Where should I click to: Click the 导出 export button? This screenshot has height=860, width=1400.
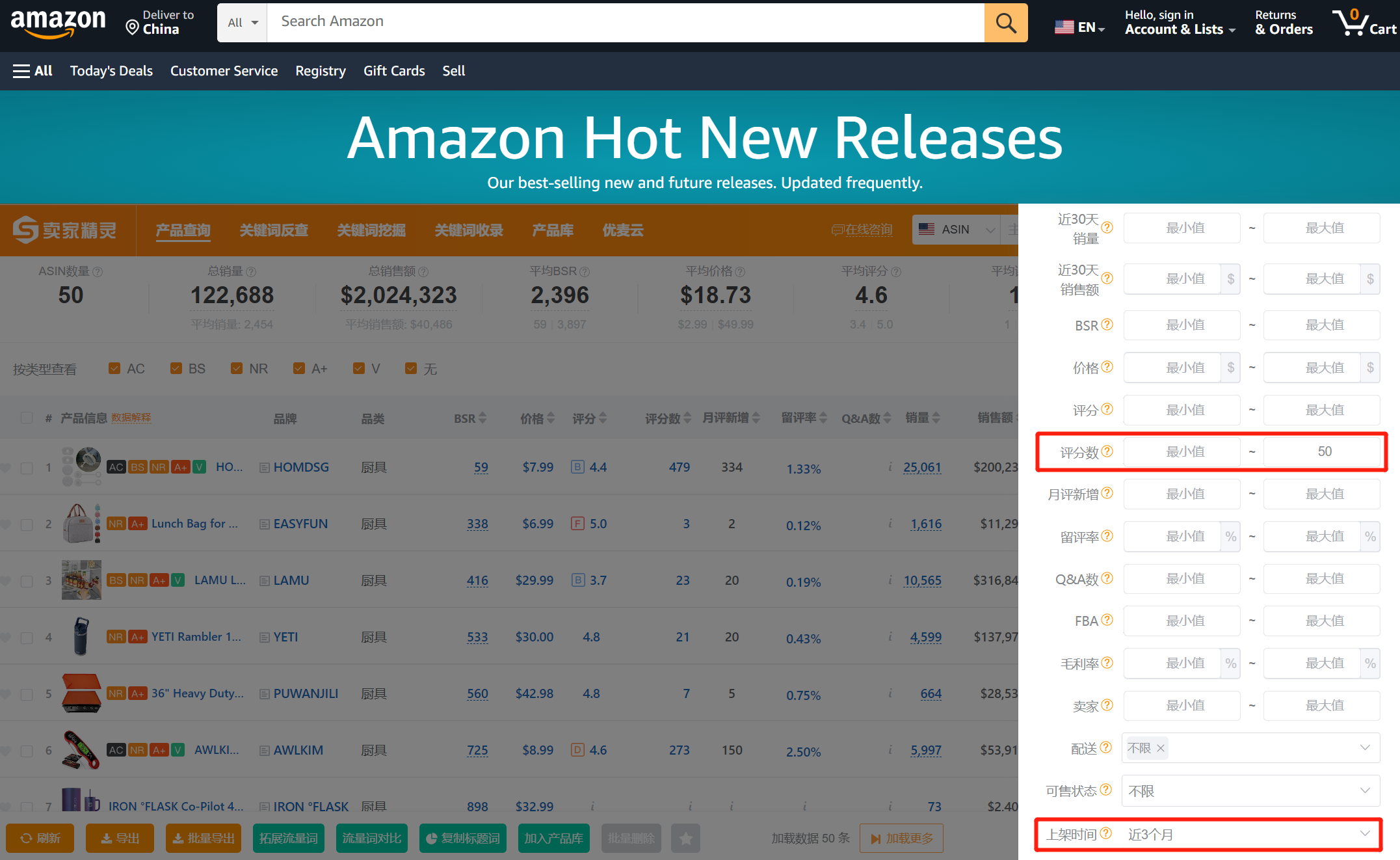tap(120, 839)
